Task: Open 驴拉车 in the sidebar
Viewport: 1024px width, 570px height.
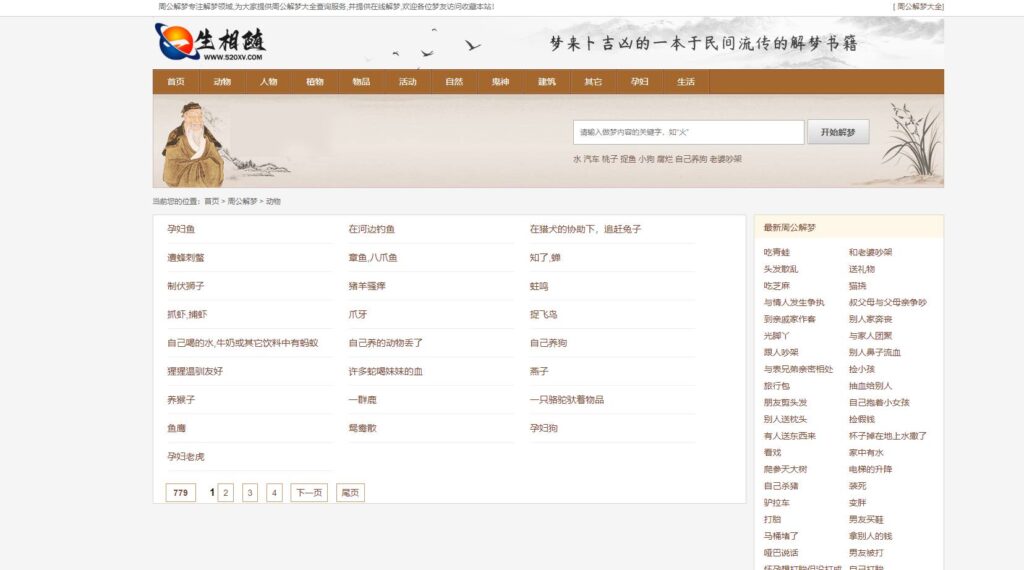Action: (x=776, y=503)
